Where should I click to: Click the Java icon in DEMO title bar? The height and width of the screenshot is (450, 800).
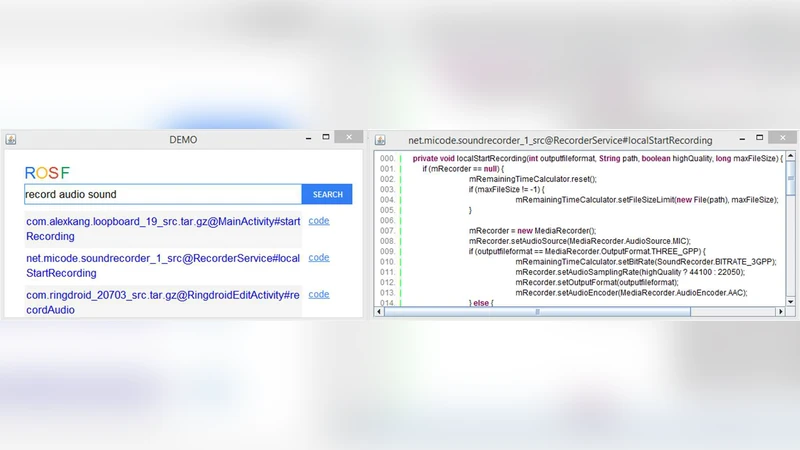11,139
